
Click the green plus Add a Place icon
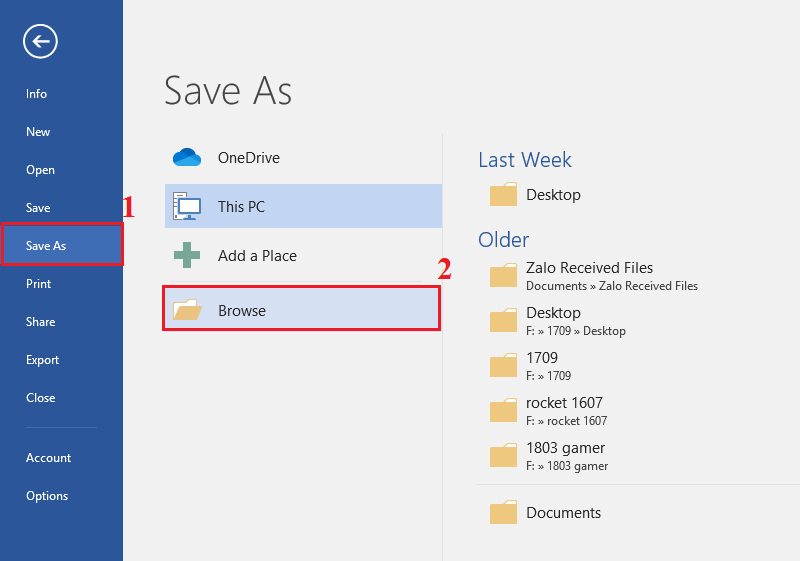(x=187, y=256)
